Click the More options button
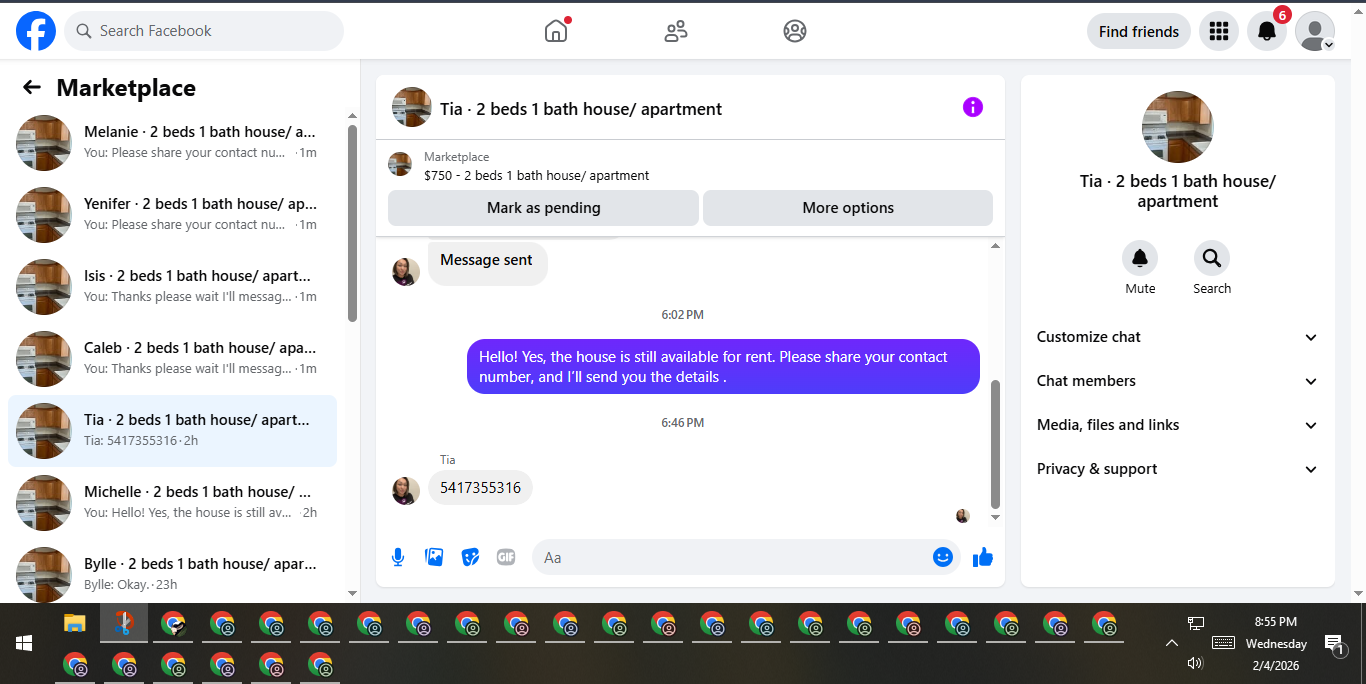The height and width of the screenshot is (684, 1366). (x=848, y=208)
